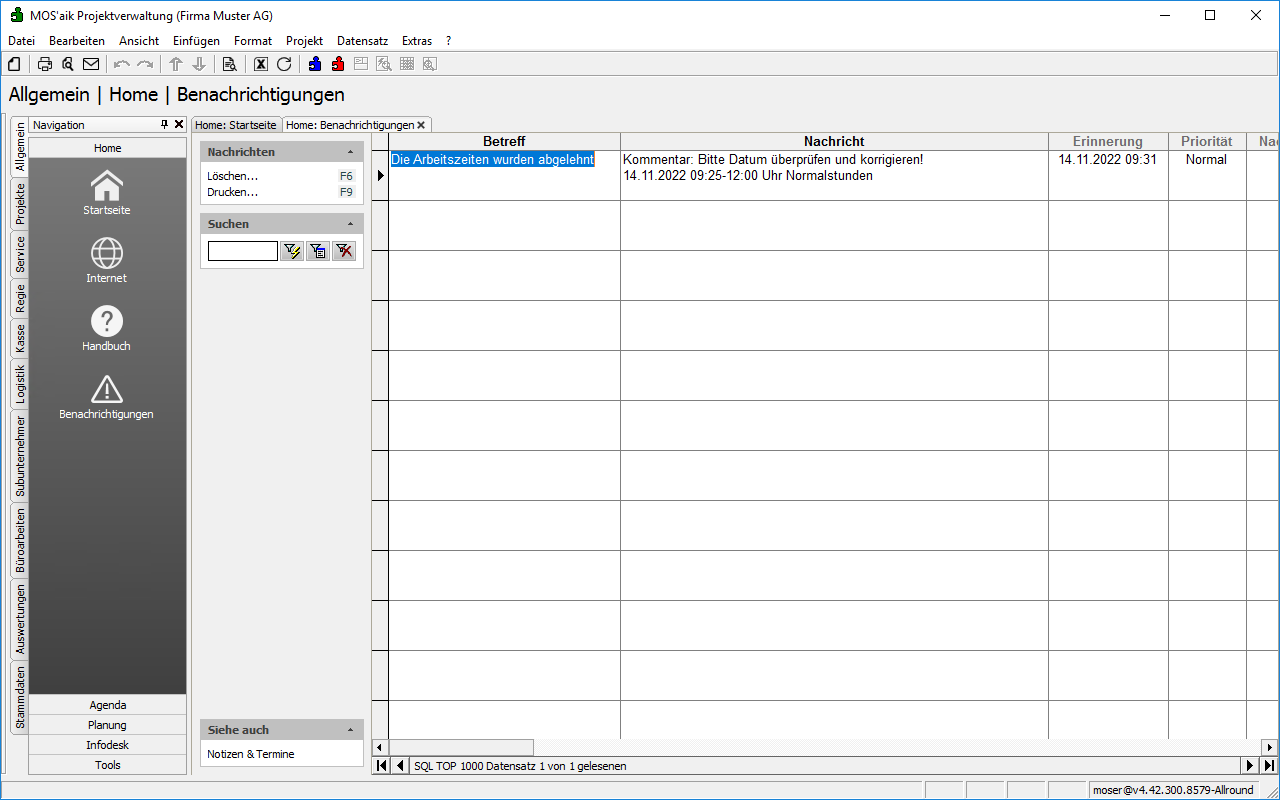1280x800 pixels.
Task: Open the Datensatz menu
Action: 362,41
